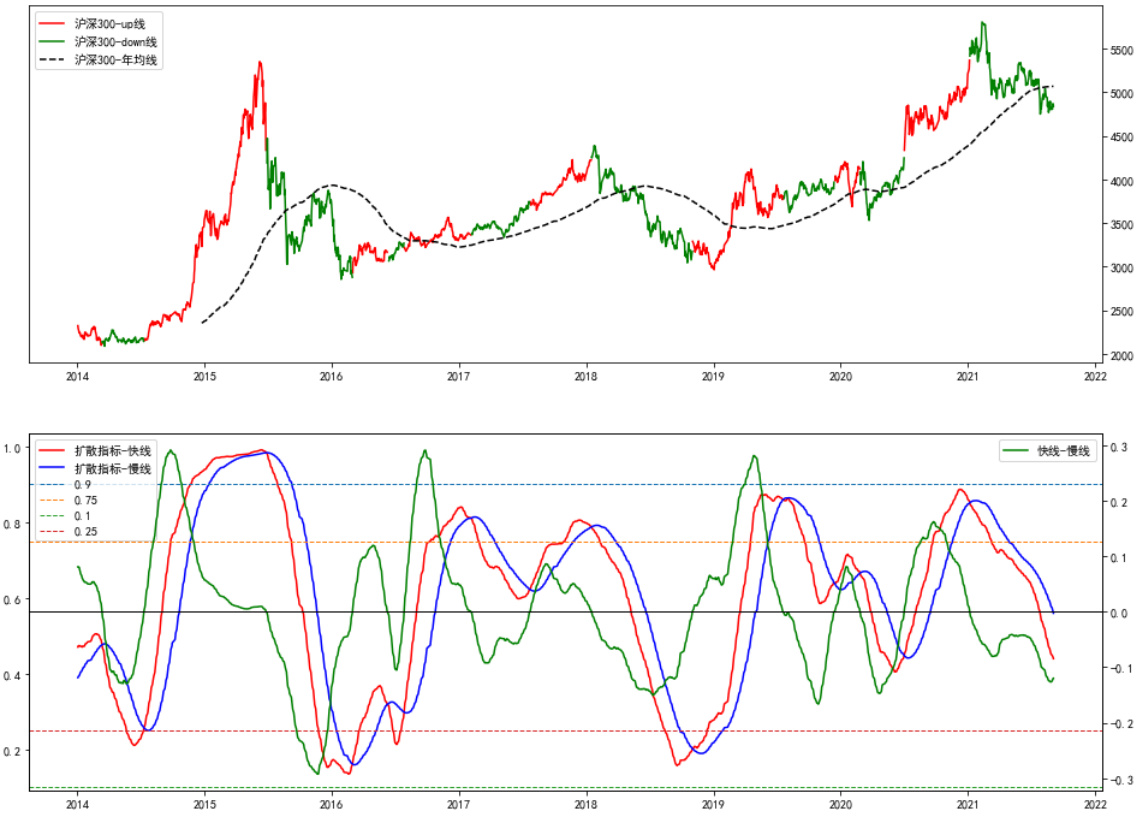Image resolution: width=1140 pixels, height=816 pixels.
Task: Select the 0.8 diffusion axis label
Action: [12, 524]
